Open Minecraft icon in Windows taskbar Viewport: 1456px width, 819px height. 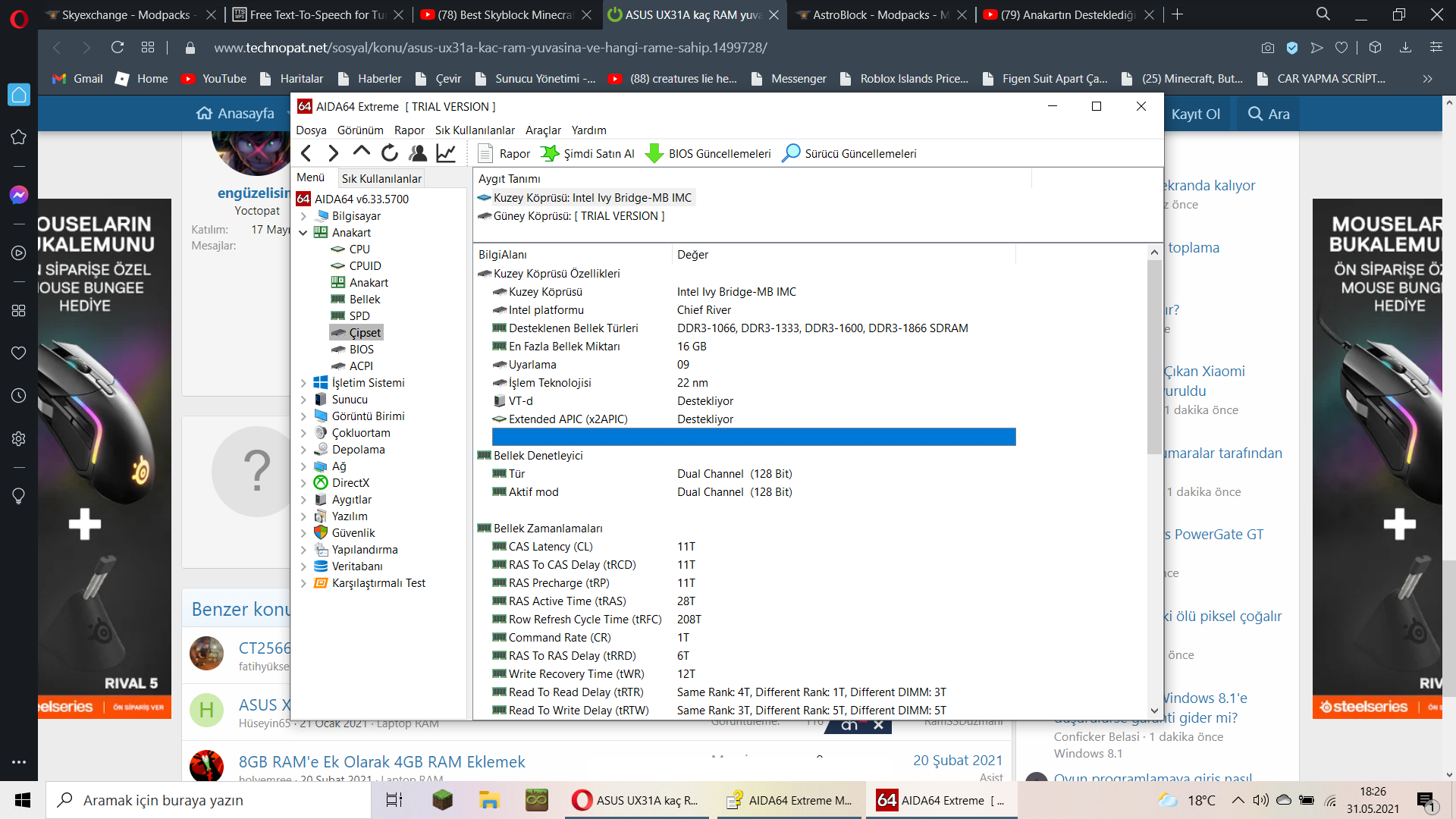click(442, 800)
